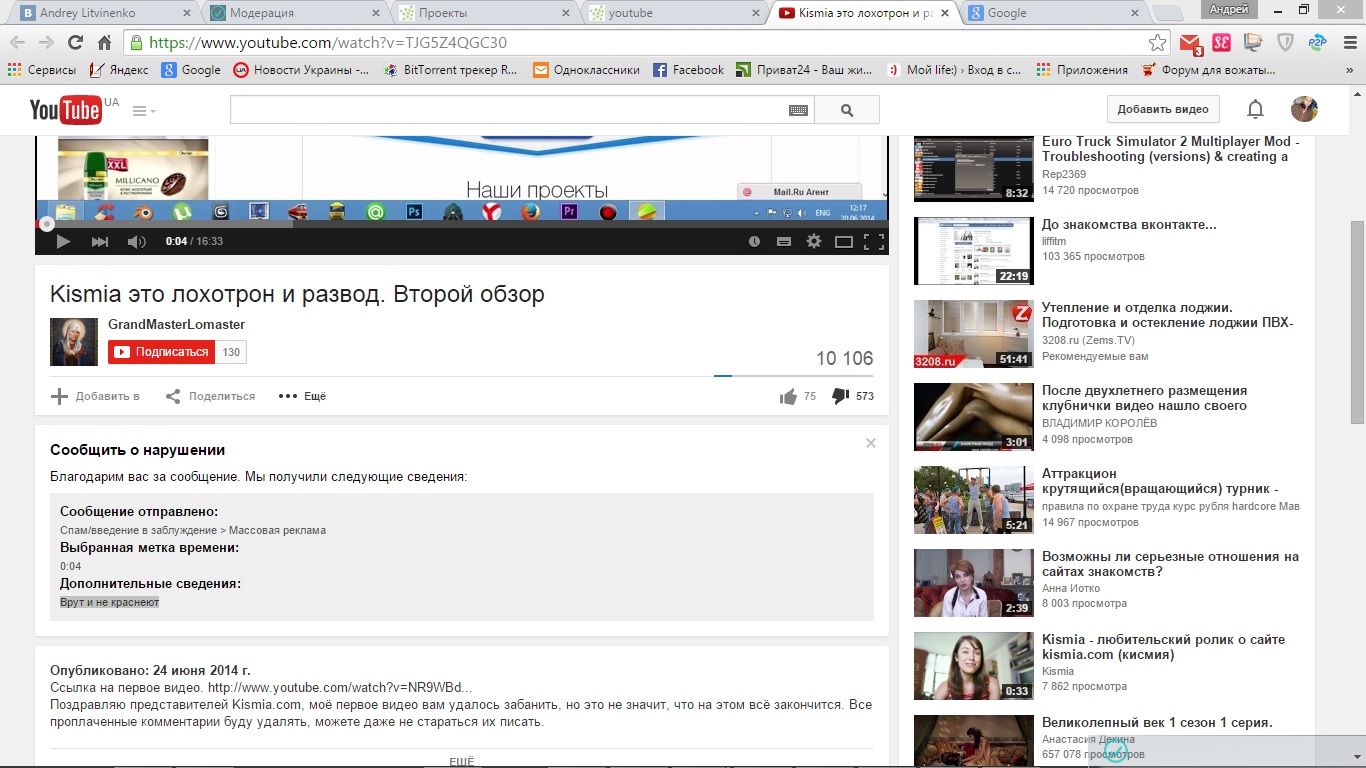
Task: Click the address bar URL
Action: tap(328, 43)
